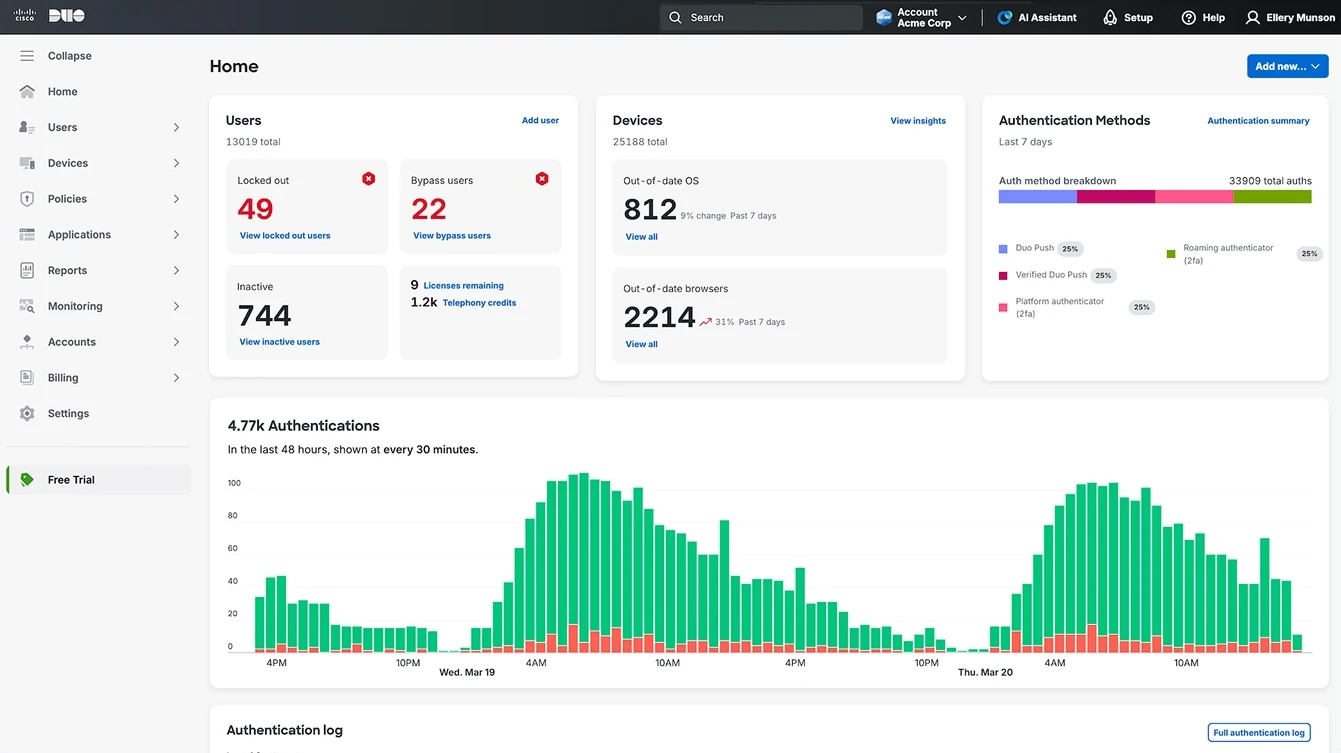Click the Billing sidebar icon

pyautogui.click(x=27, y=378)
